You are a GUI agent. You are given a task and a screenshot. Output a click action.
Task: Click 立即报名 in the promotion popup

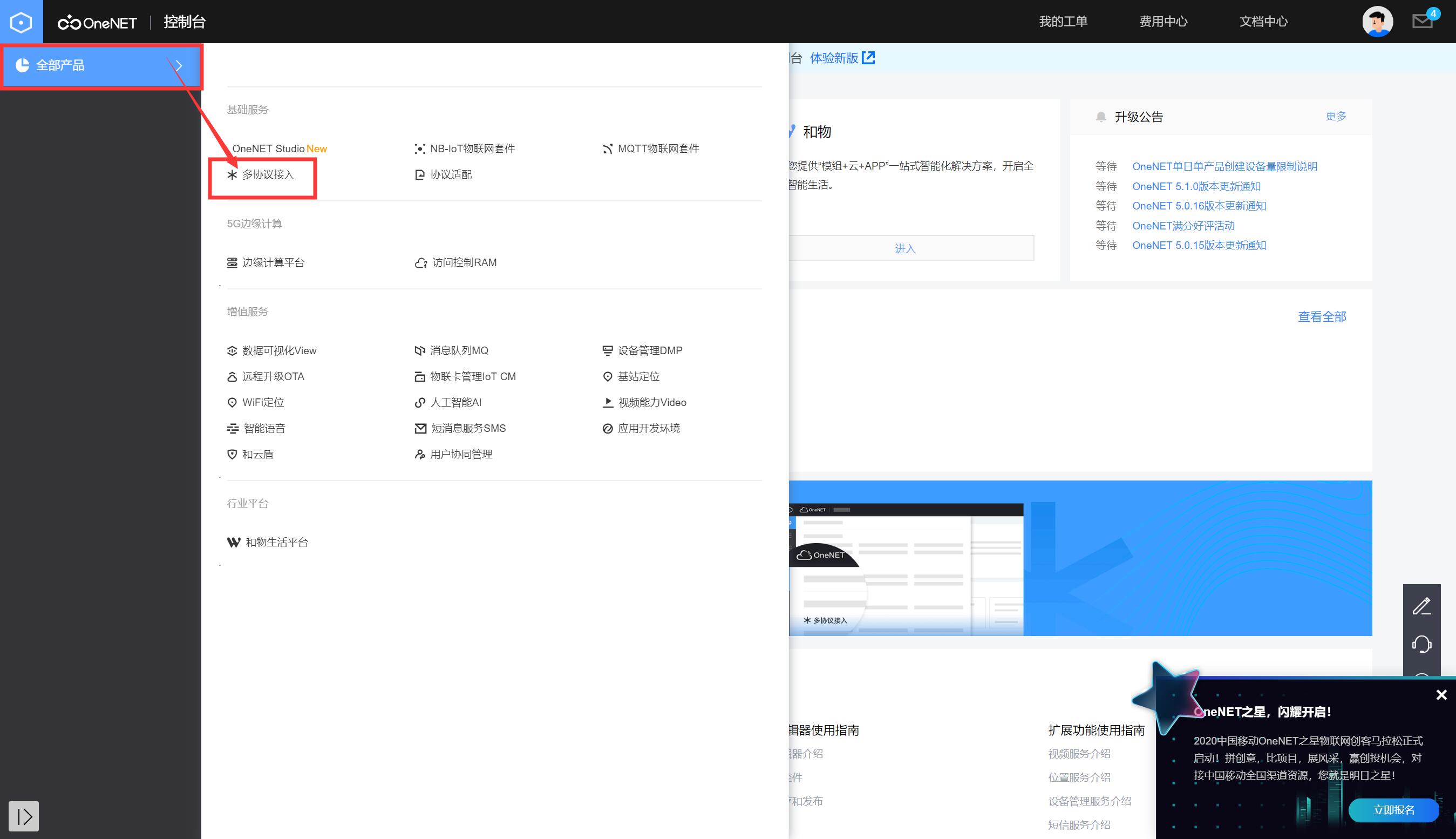pos(1393,810)
